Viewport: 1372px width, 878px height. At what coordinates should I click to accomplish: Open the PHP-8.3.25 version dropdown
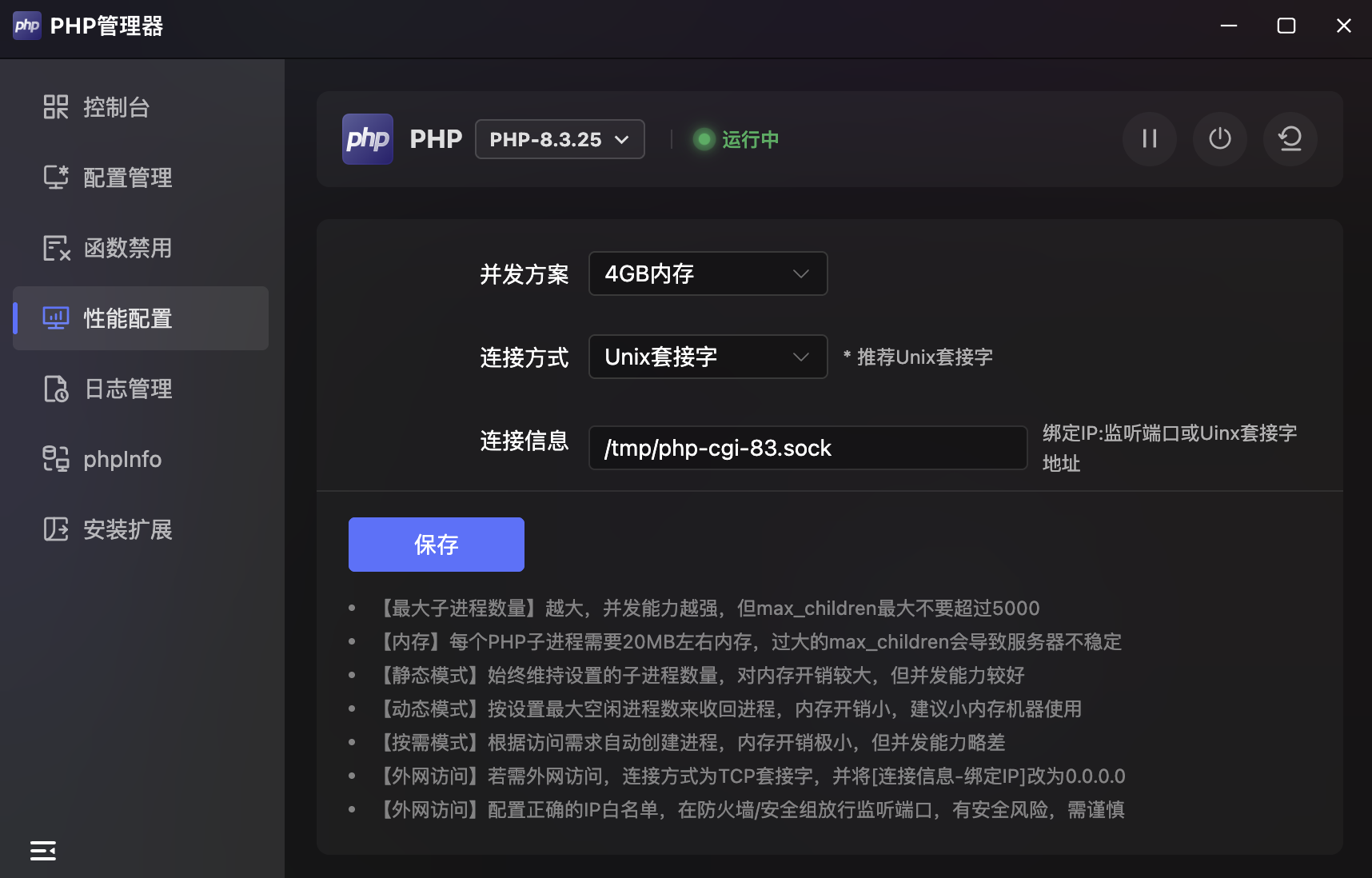pos(560,139)
